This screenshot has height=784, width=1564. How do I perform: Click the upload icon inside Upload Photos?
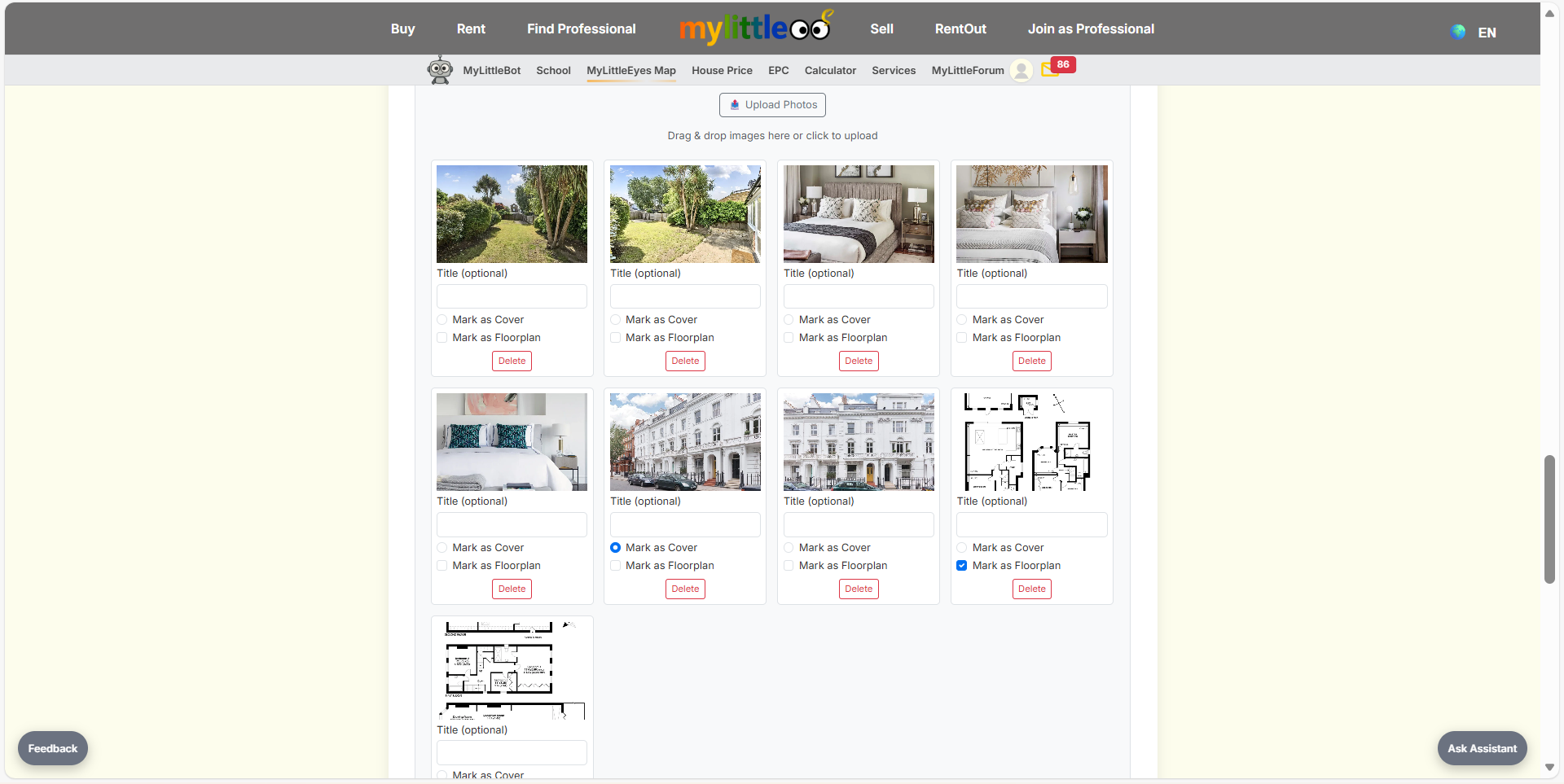(736, 104)
